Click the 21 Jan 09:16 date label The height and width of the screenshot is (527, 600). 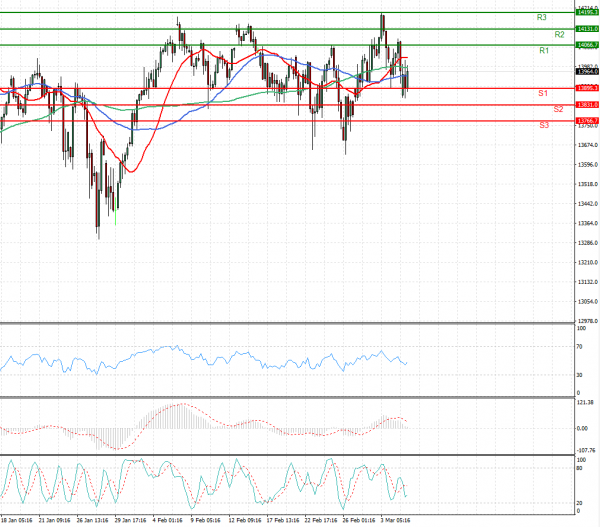click(55, 520)
